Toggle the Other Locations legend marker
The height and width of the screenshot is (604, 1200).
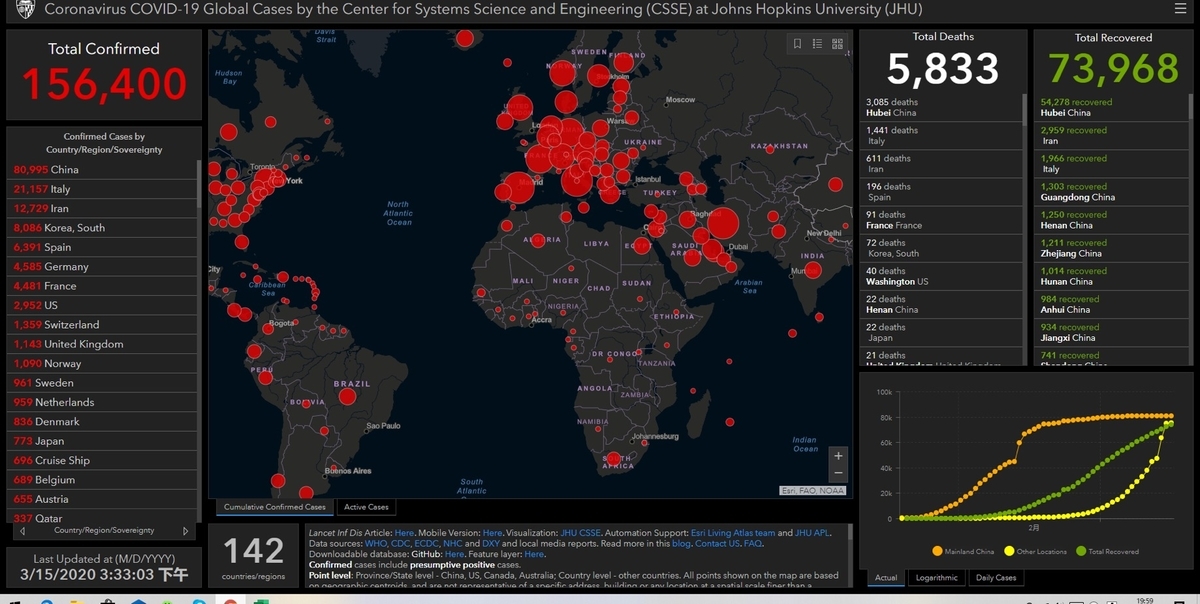(1009, 551)
